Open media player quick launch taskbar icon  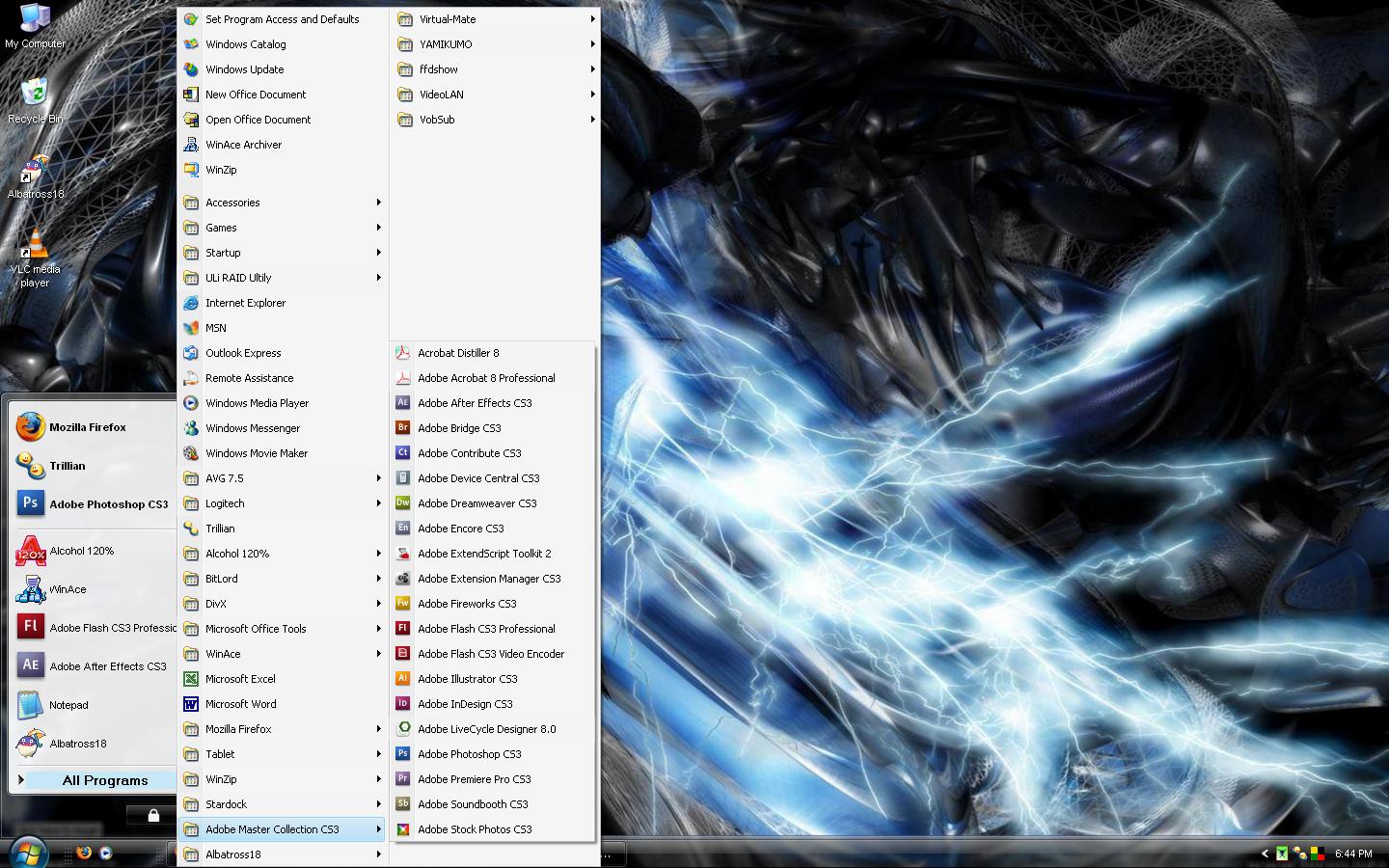tap(106, 853)
